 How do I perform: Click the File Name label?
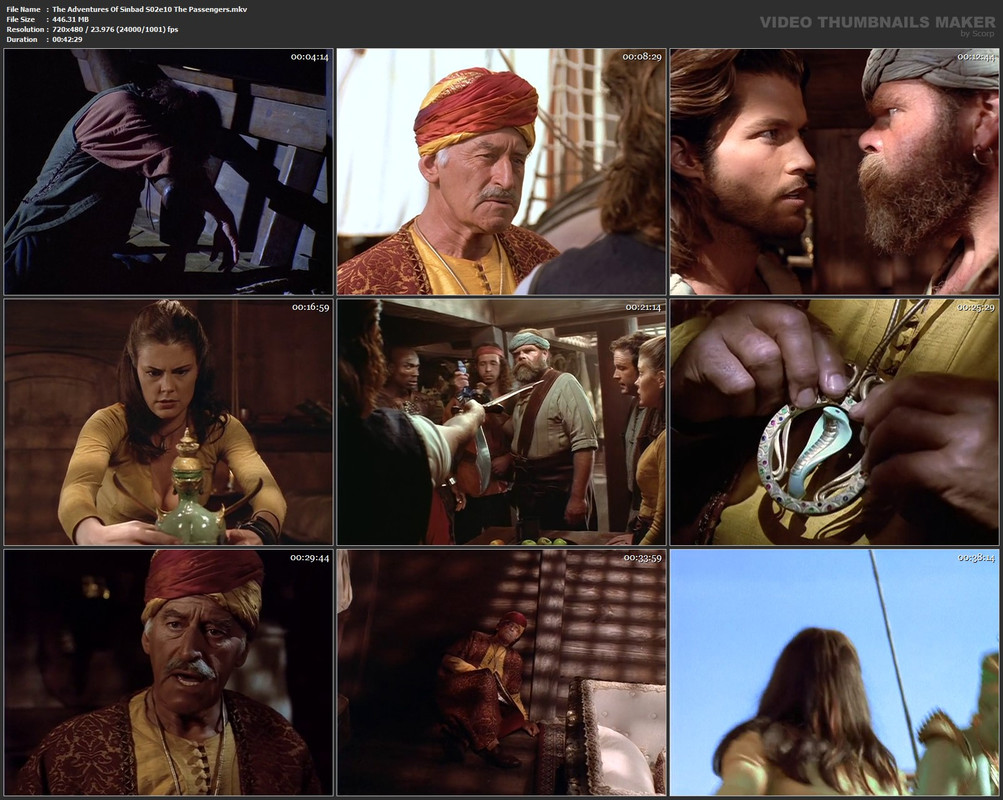[24, 9]
